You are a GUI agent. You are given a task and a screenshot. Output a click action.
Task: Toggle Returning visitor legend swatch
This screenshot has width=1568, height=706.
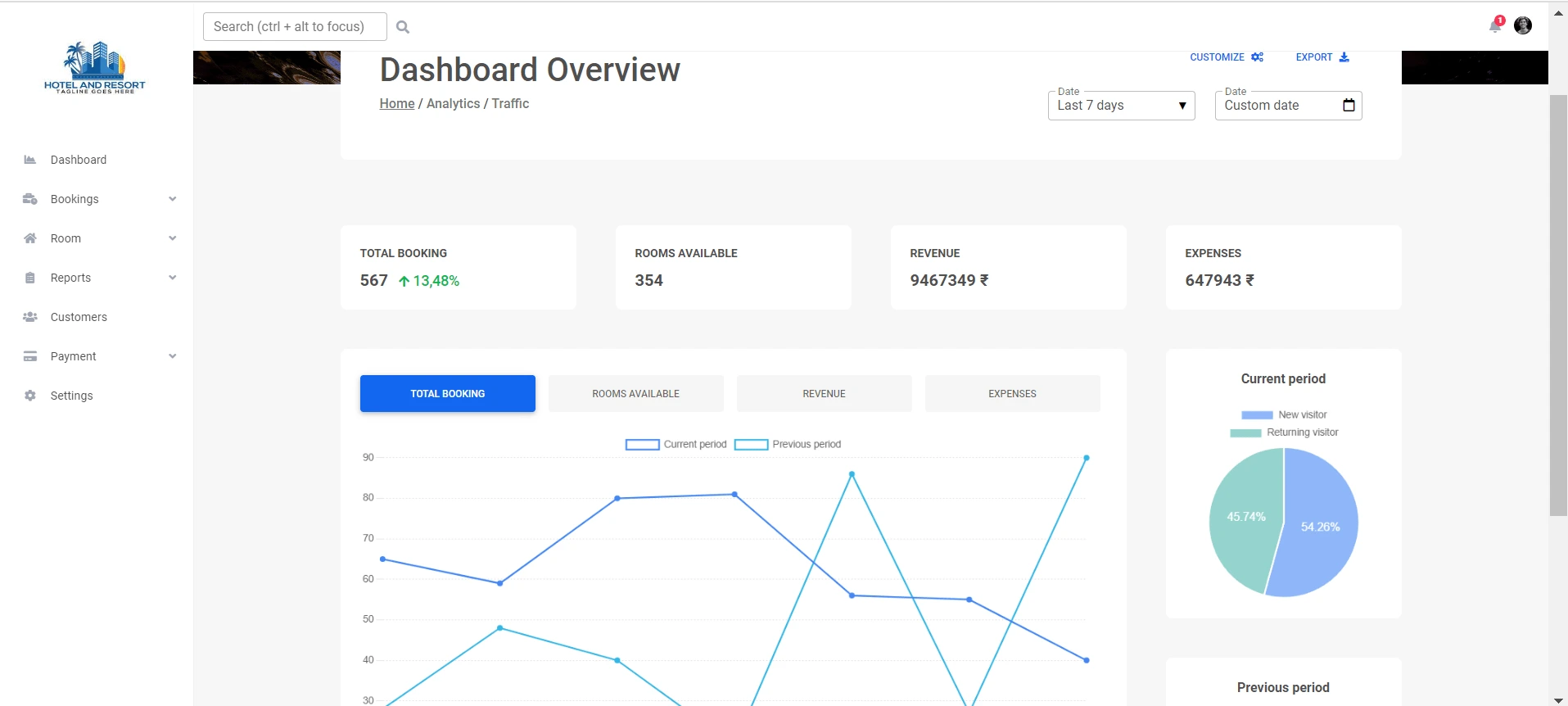(x=1245, y=433)
